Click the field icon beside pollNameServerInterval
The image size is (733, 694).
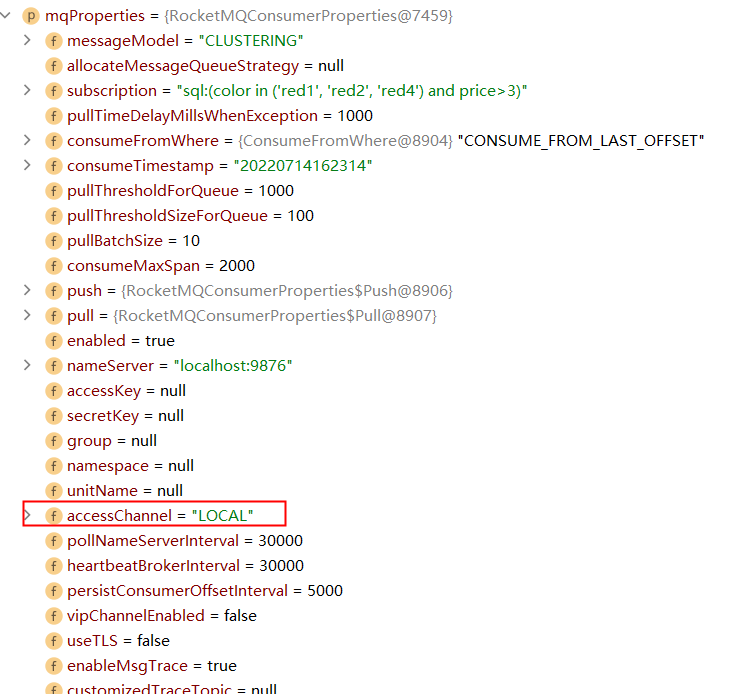coord(54,541)
